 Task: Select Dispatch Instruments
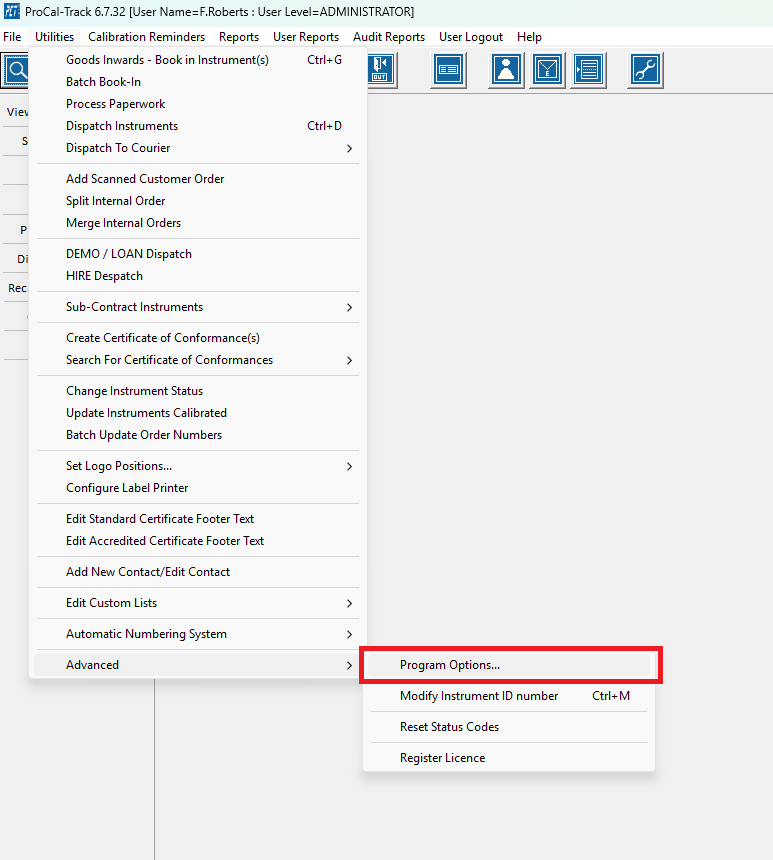198,126
